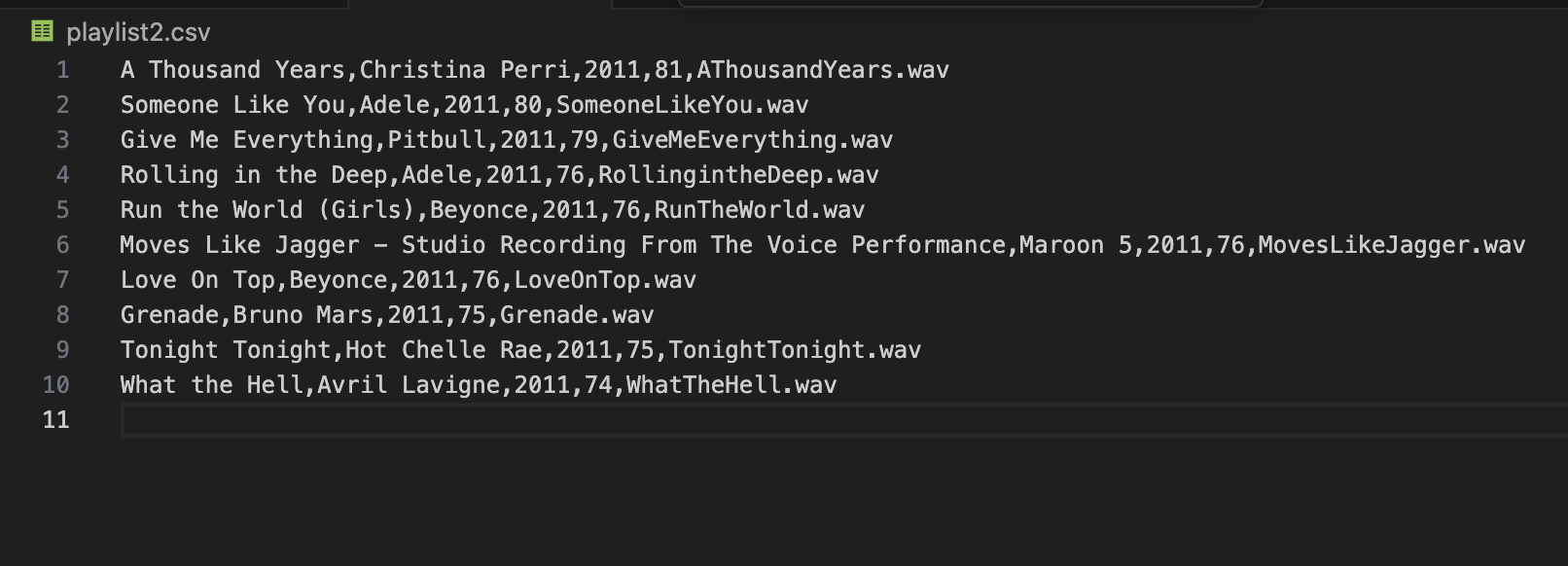Click 'Maroon 5' artist name text
Image resolution: width=1568 pixels, height=566 pixels.
click(x=1075, y=244)
